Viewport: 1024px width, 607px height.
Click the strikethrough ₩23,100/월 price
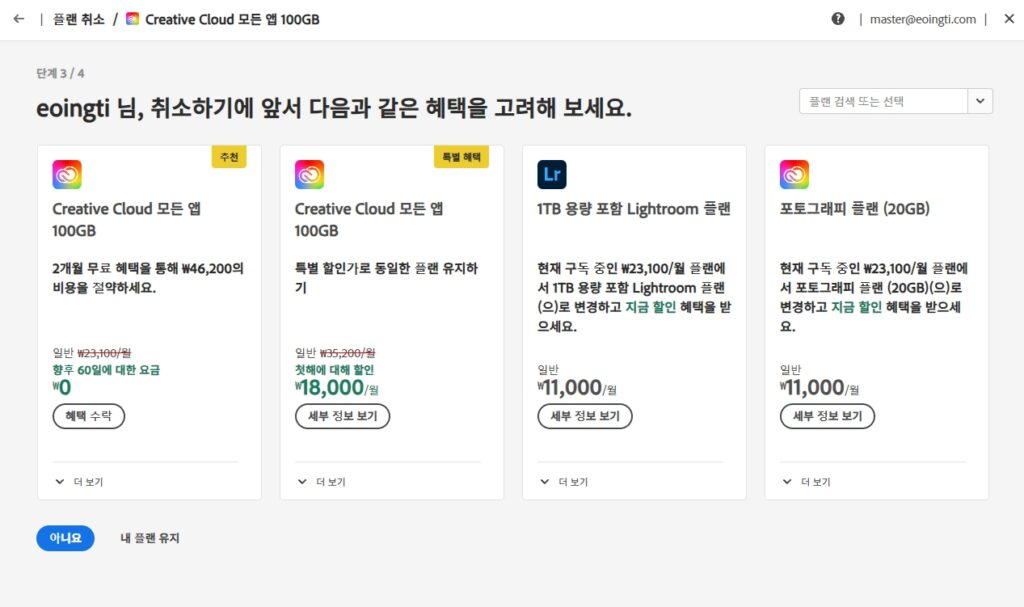point(104,353)
